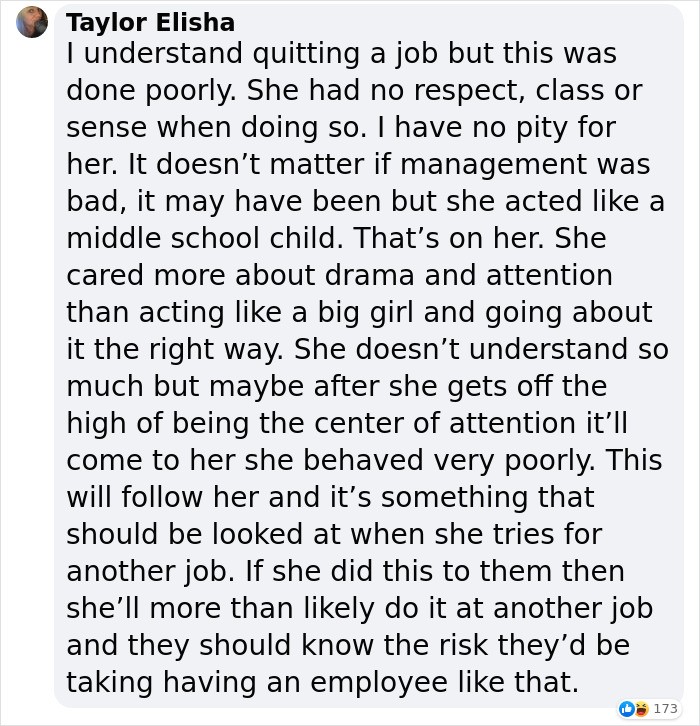Click the blue Like reaction icon

(626, 708)
